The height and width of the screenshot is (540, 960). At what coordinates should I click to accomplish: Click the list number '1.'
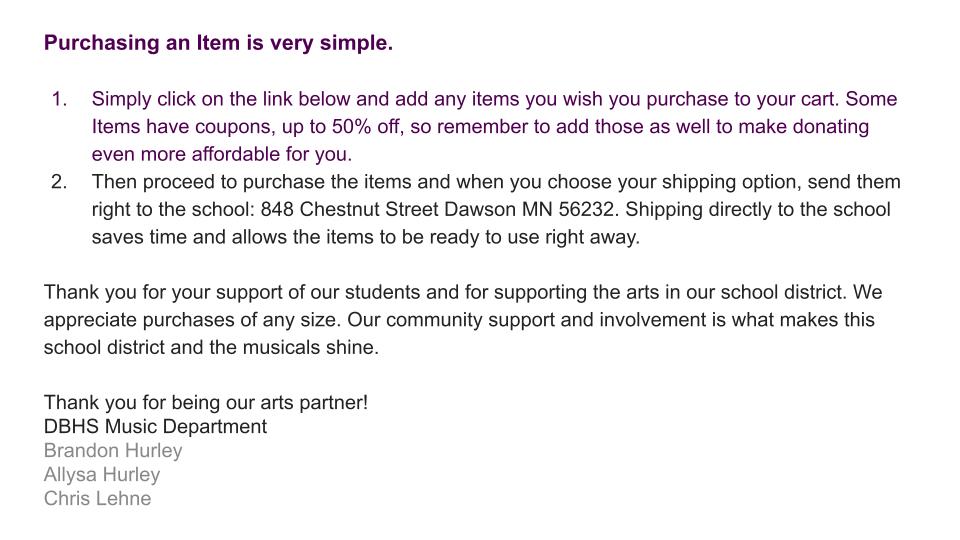tap(59, 99)
